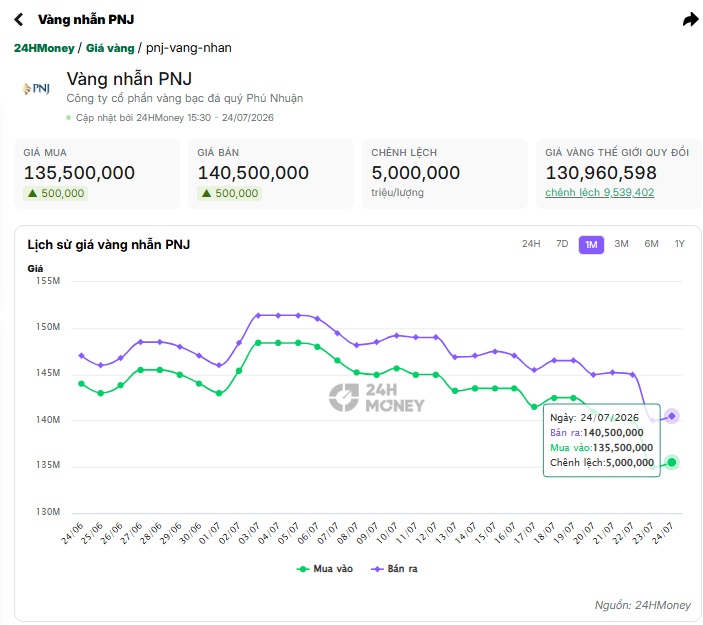Click the green up-triangle under Giá bán

coord(206,193)
